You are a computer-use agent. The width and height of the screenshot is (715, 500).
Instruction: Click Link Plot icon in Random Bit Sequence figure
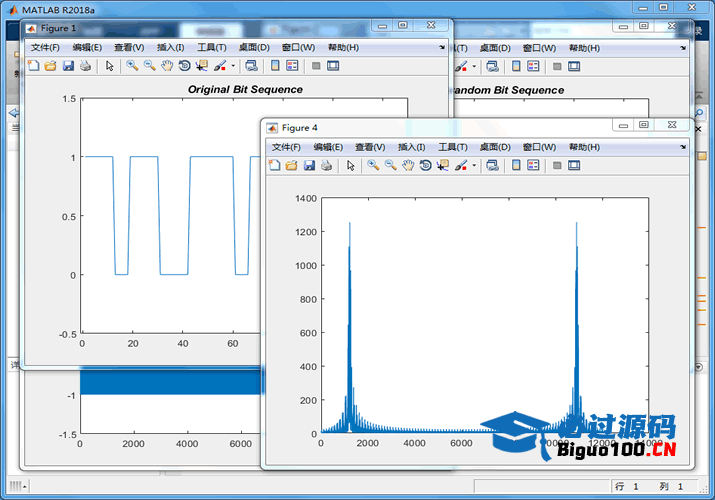(492, 66)
